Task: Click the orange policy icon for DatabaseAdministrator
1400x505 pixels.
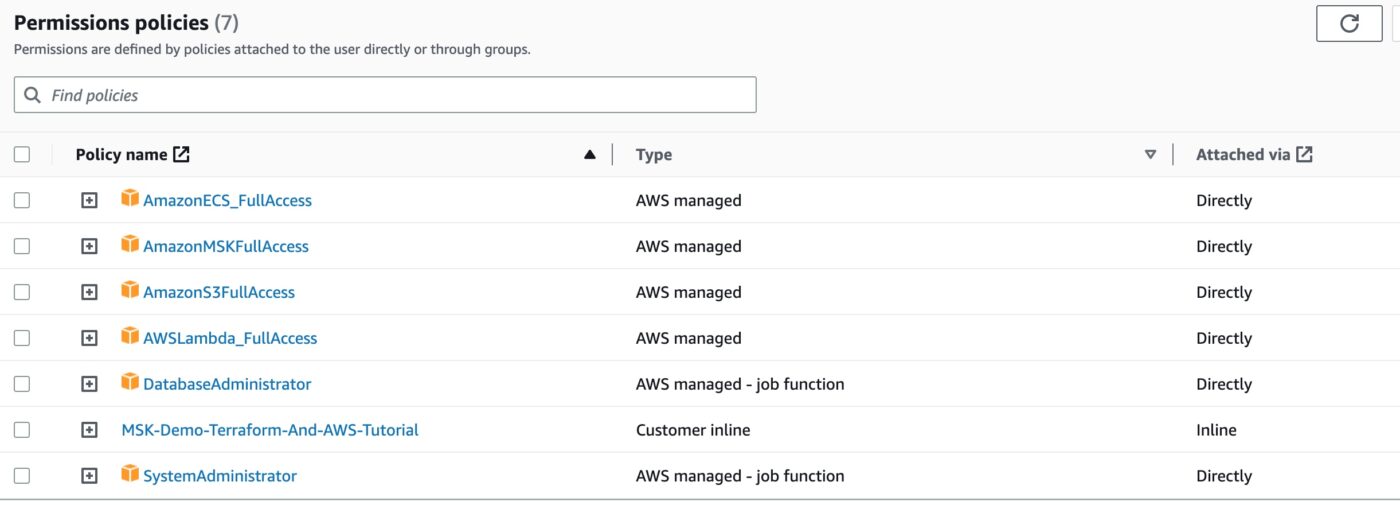Action: (x=130, y=382)
